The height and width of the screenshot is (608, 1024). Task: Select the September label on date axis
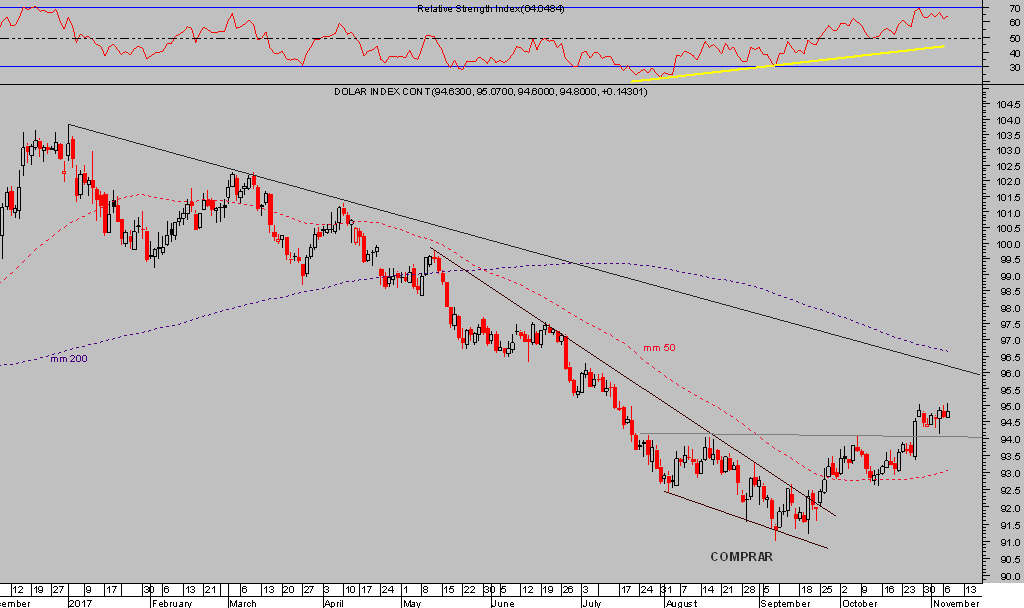tap(787, 603)
